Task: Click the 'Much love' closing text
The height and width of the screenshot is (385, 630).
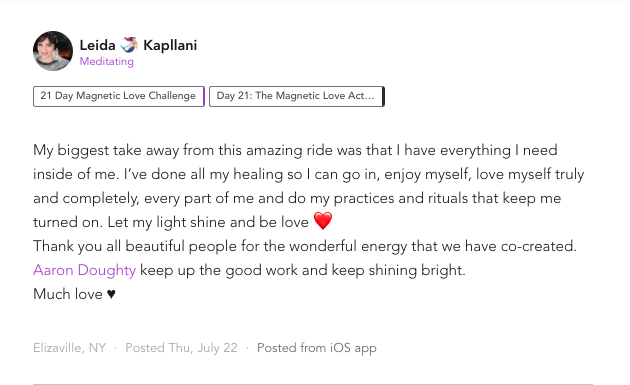Action: [68, 294]
